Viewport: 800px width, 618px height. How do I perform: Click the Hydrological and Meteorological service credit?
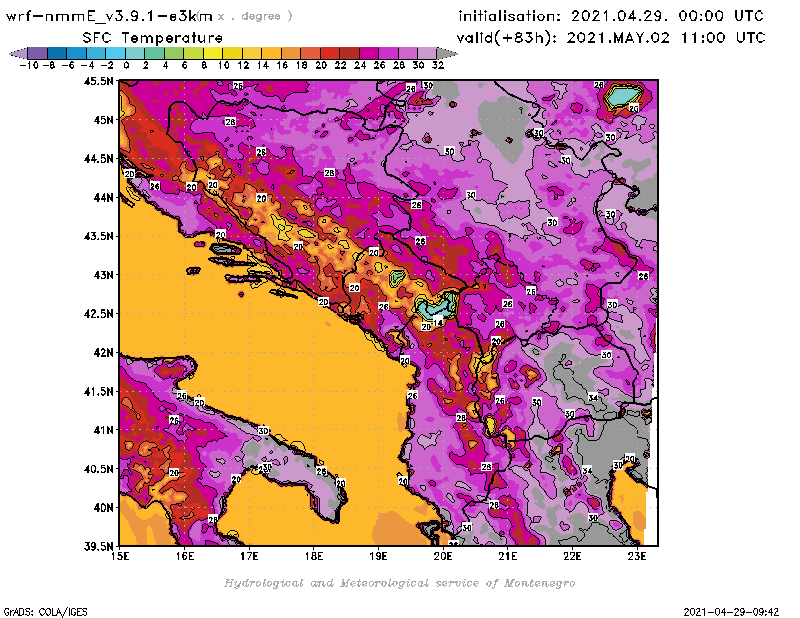(399, 583)
